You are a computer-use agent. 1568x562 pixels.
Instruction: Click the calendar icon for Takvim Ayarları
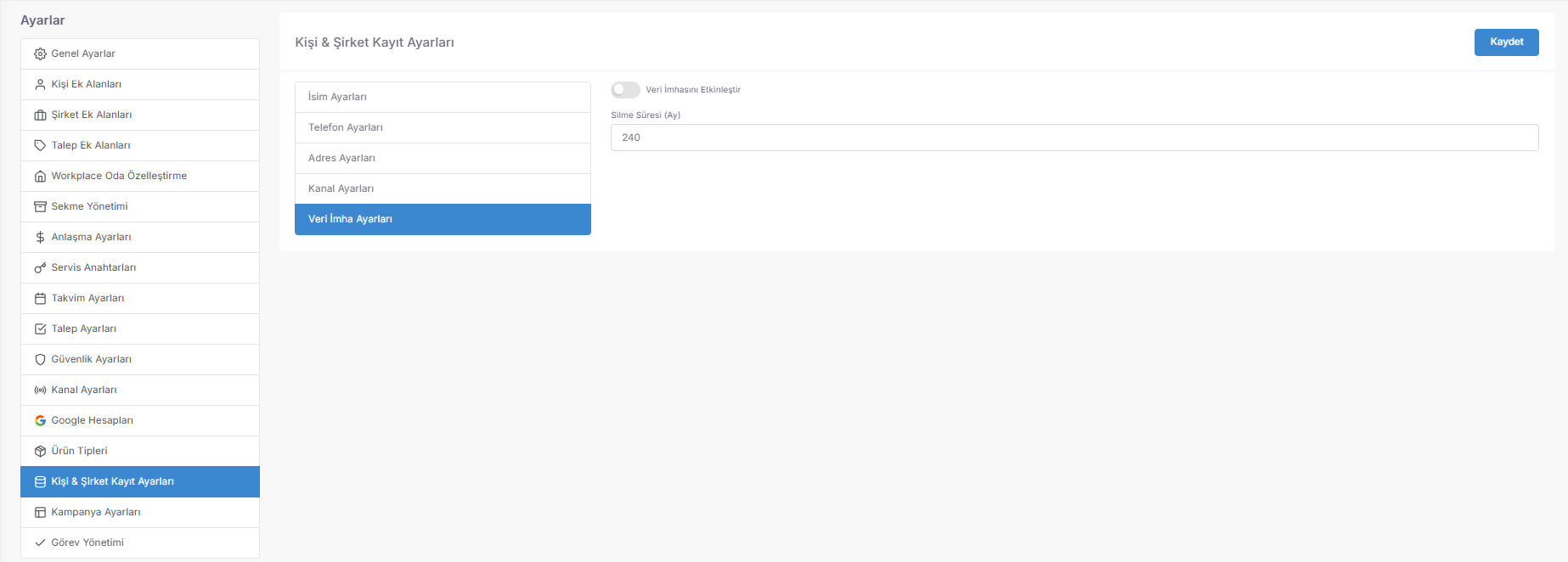(40, 298)
